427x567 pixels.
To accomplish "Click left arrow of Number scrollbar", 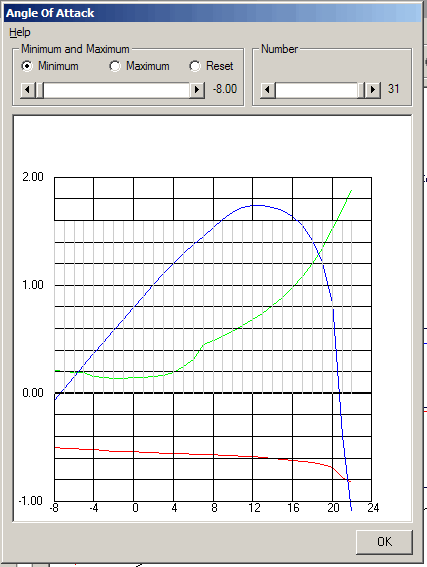I will [268, 90].
